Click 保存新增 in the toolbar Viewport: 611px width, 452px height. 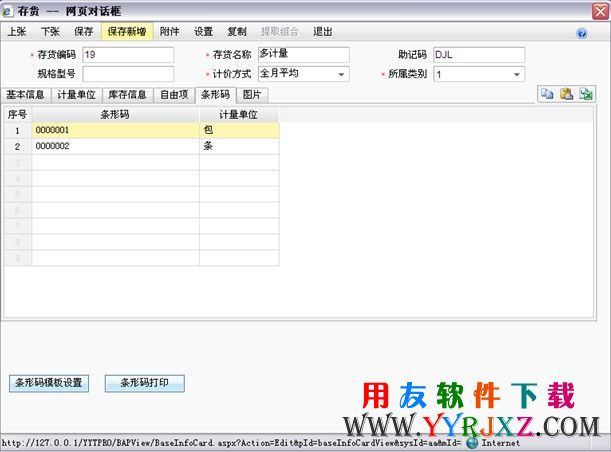coord(127,32)
